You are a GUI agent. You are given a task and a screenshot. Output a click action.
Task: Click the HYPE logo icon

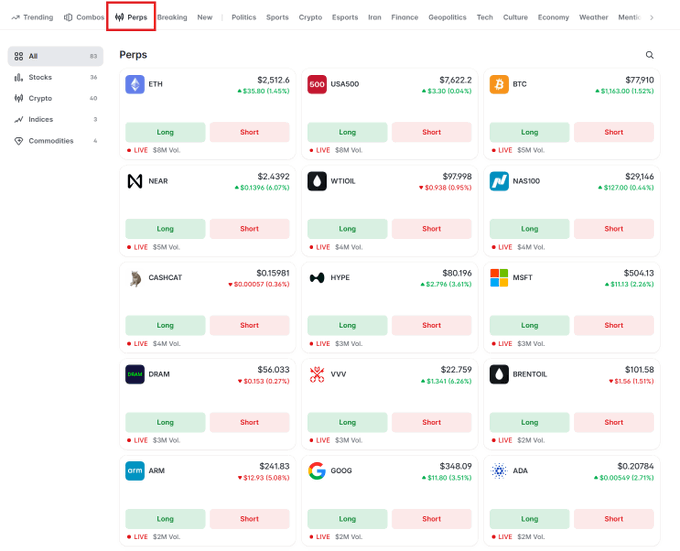pos(317,278)
